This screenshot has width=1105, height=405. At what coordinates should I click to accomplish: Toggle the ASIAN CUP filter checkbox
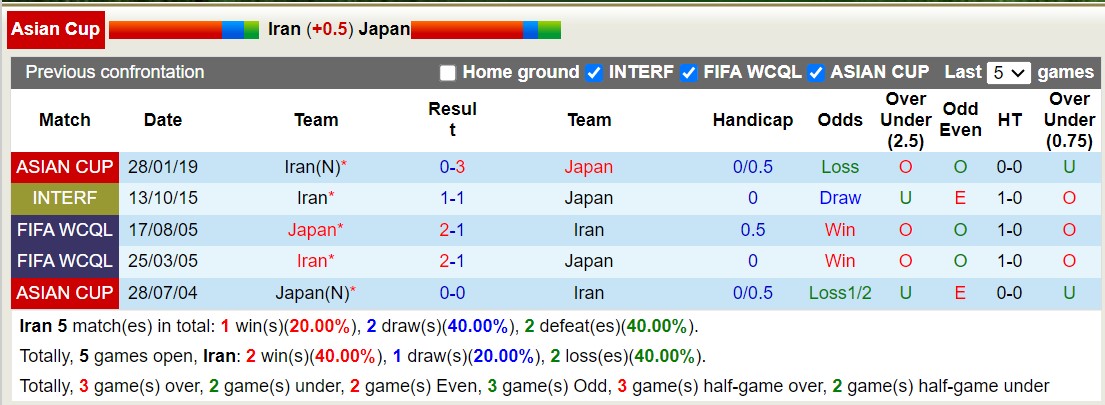(x=816, y=73)
